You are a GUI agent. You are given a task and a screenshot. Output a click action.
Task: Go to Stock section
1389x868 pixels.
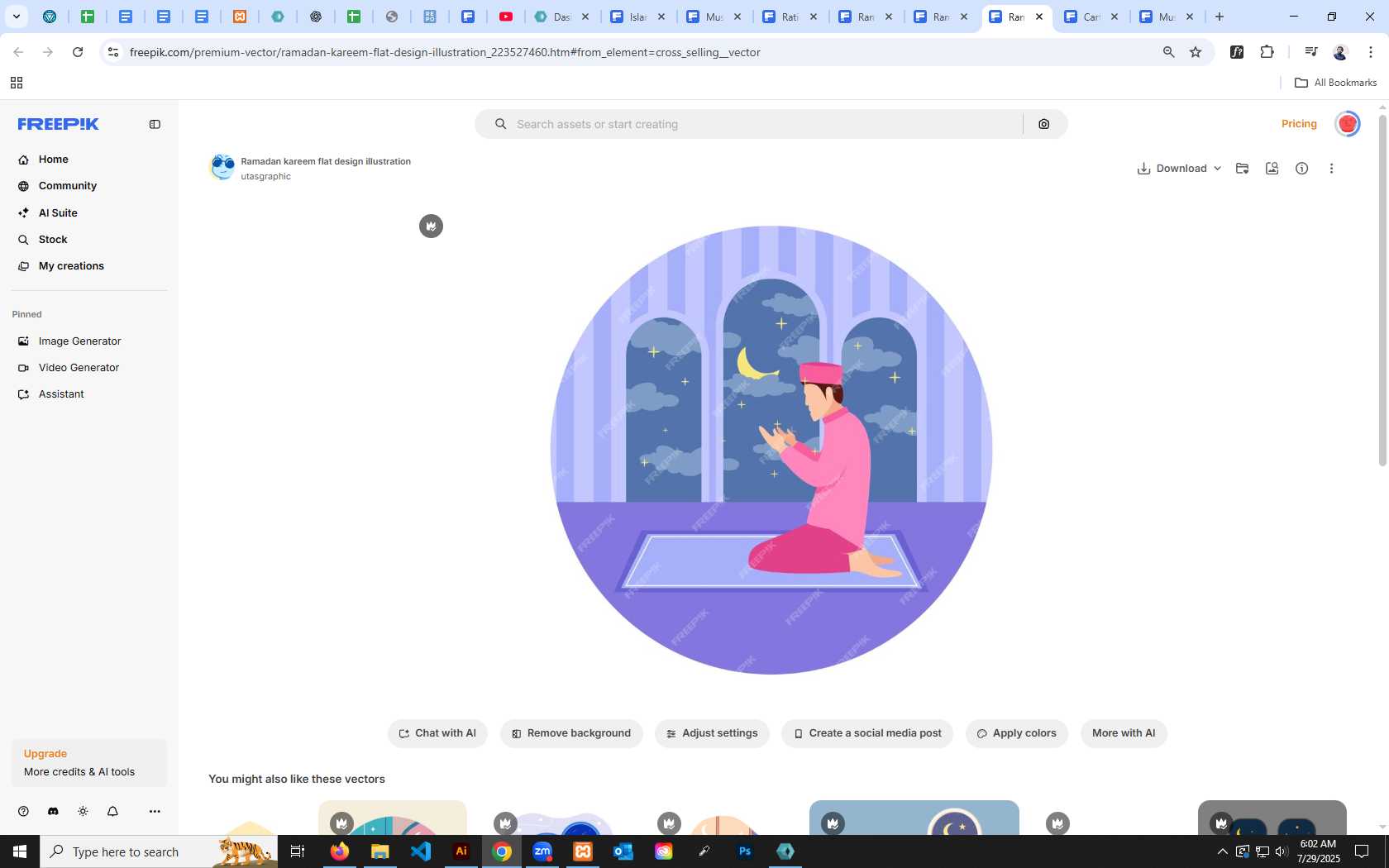53,240
